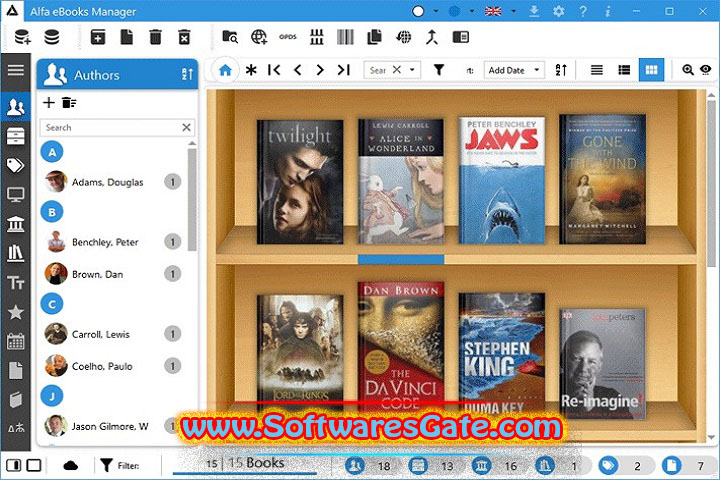Image resolution: width=720 pixels, height=480 pixels.
Task: Open the Twilight book cover
Action: 300,182
